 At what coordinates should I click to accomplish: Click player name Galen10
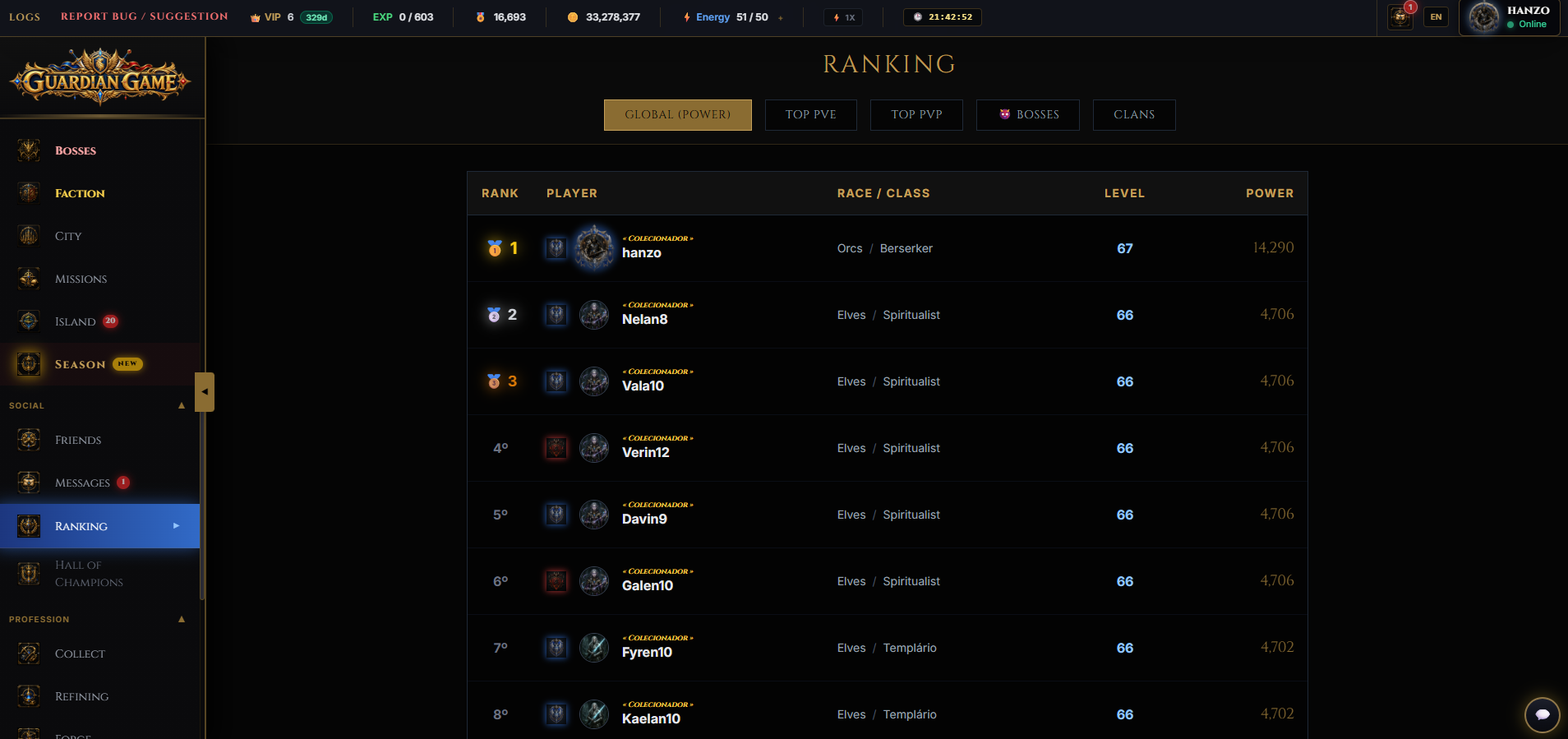(x=648, y=585)
